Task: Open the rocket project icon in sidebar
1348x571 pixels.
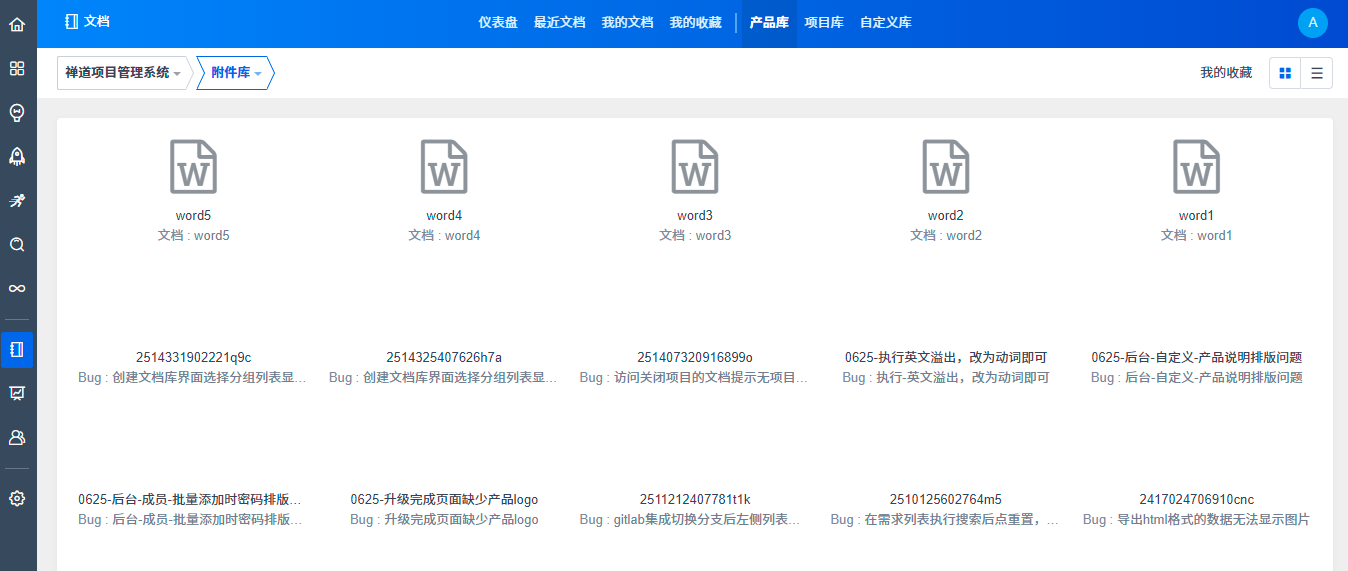Action: (17, 156)
